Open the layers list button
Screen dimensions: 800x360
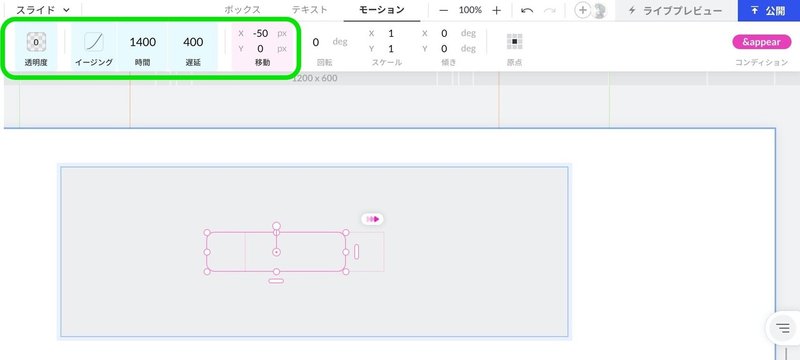click(783, 328)
